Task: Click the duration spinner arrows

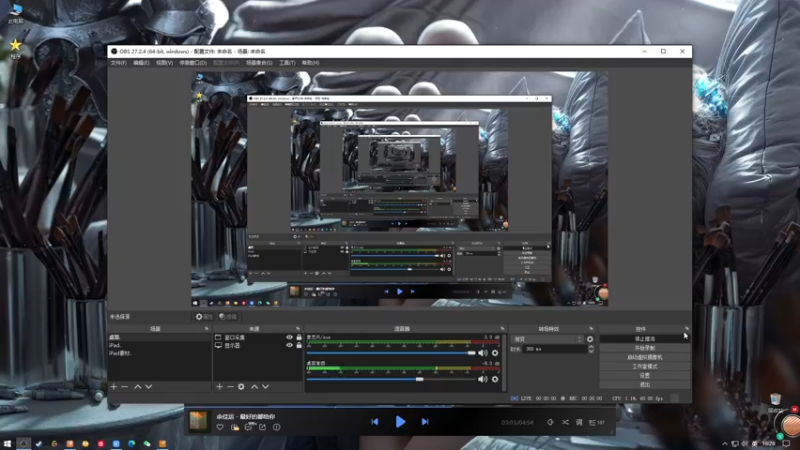Action: coord(591,349)
